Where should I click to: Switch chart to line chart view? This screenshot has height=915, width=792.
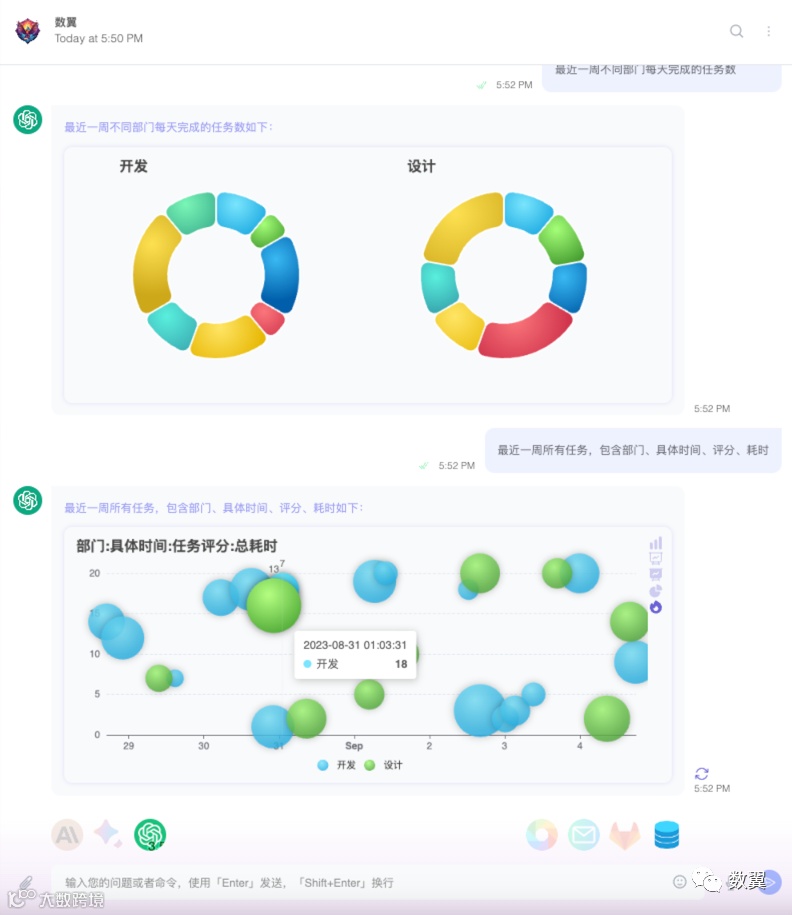point(656,558)
